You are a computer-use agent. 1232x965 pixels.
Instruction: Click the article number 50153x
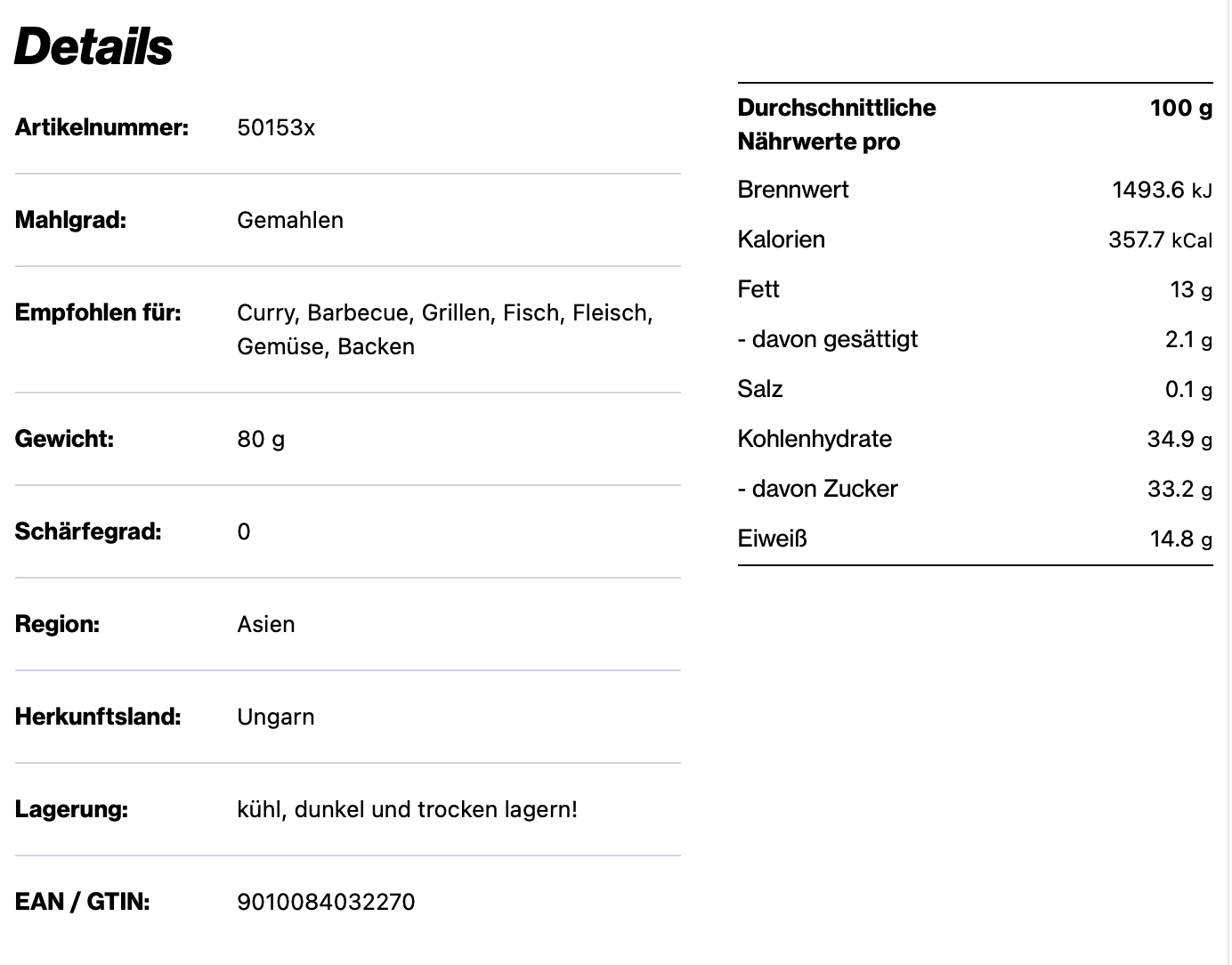coord(276,128)
